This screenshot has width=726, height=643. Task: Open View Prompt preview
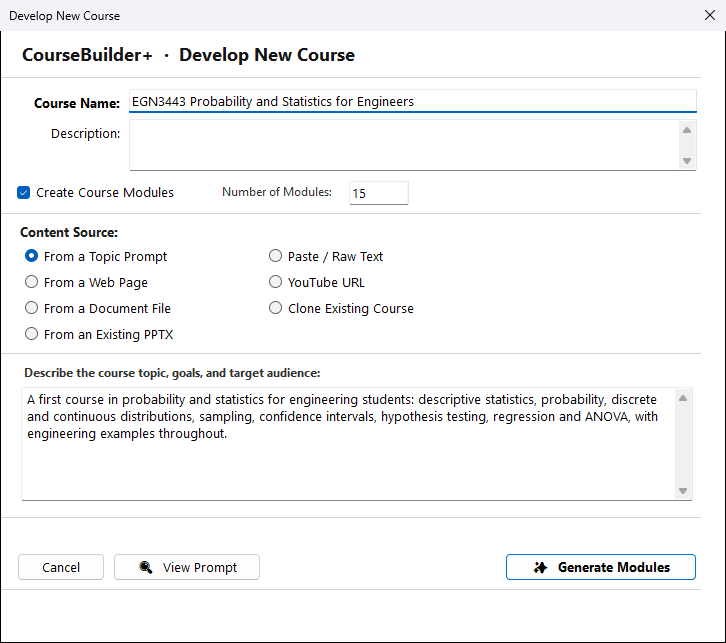tap(187, 567)
